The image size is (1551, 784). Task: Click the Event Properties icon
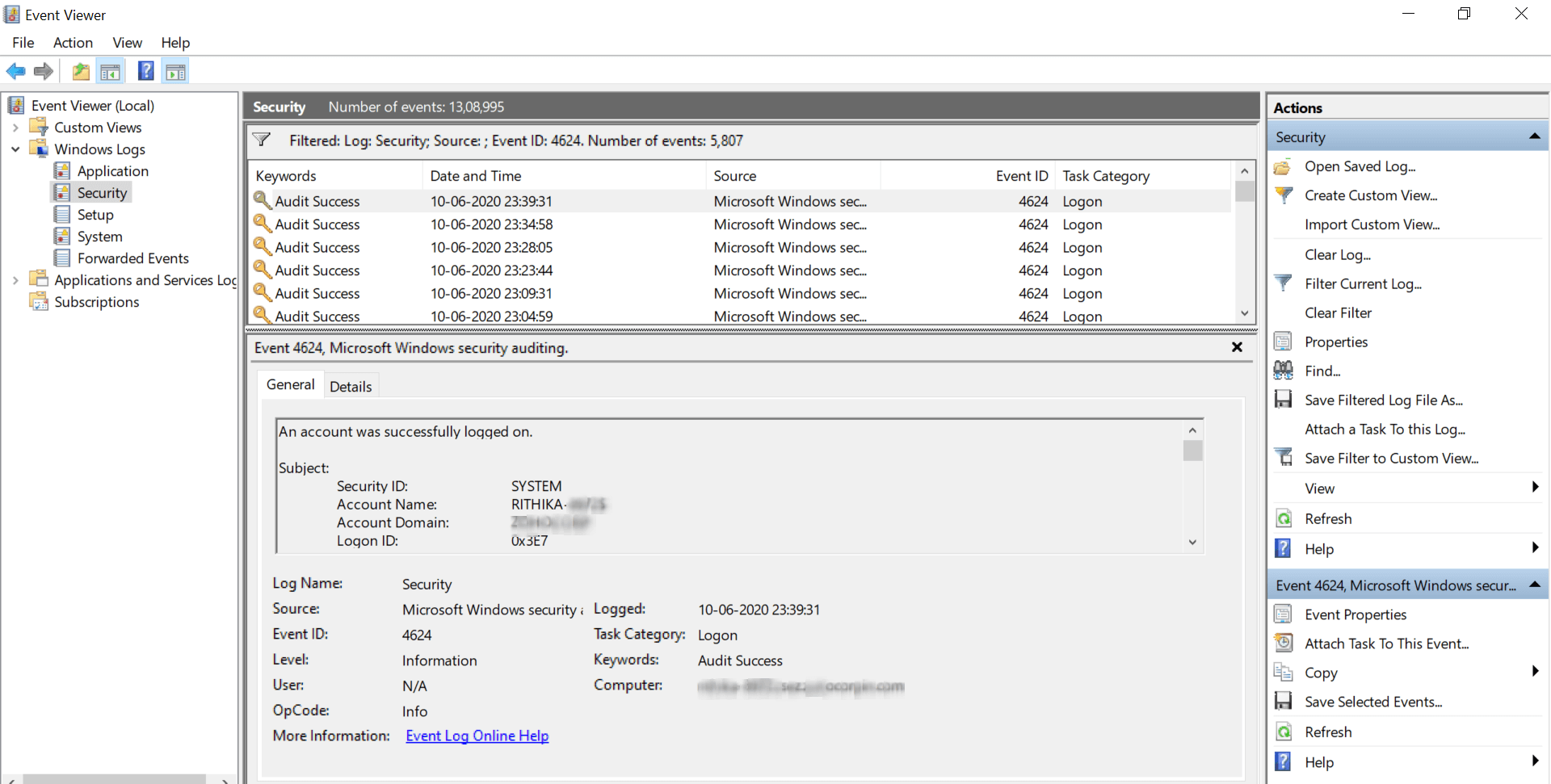[x=1283, y=614]
